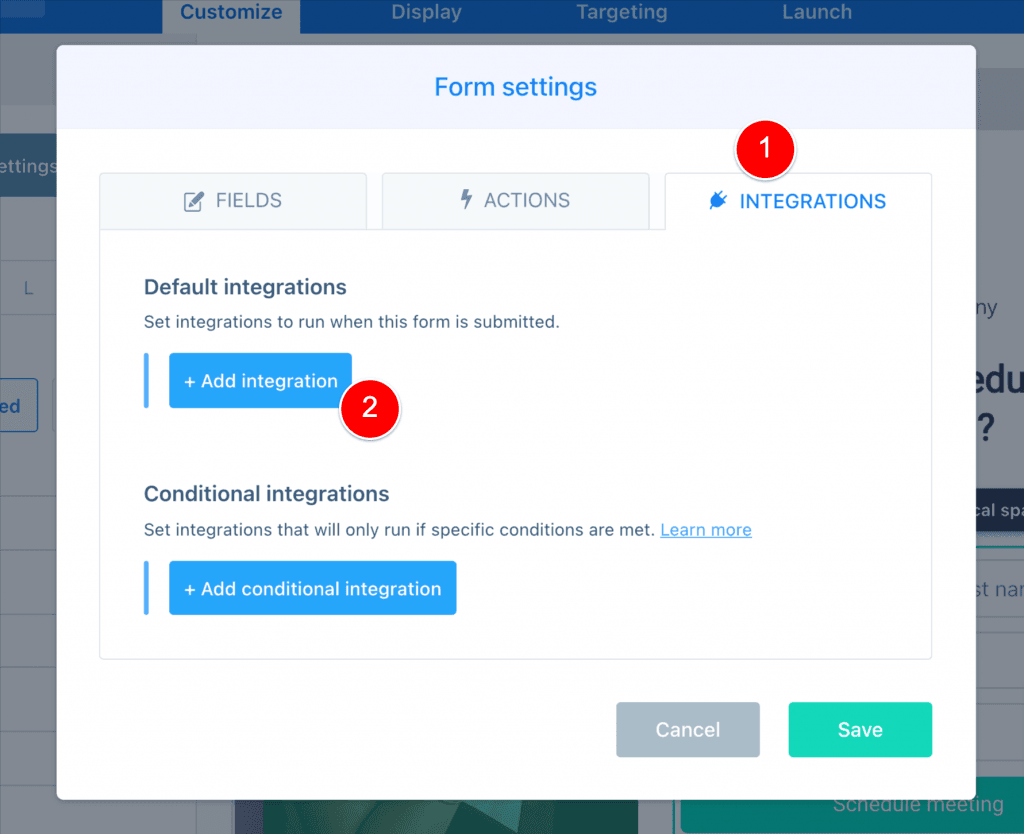Click the plug icon on INTEGRATIONS tab

click(x=716, y=200)
